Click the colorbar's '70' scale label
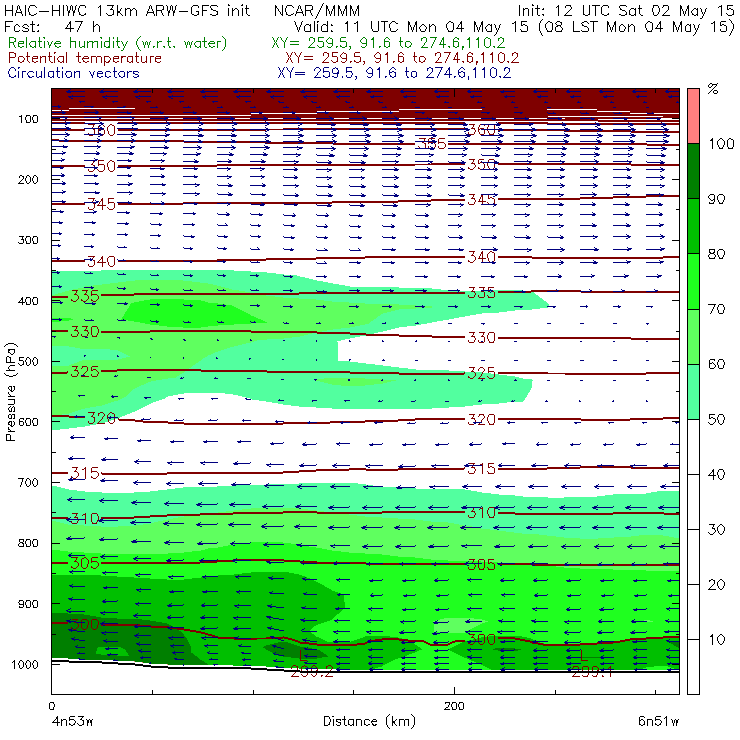Screen dimensions: 740x740 pyautogui.click(x=716, y=309)
